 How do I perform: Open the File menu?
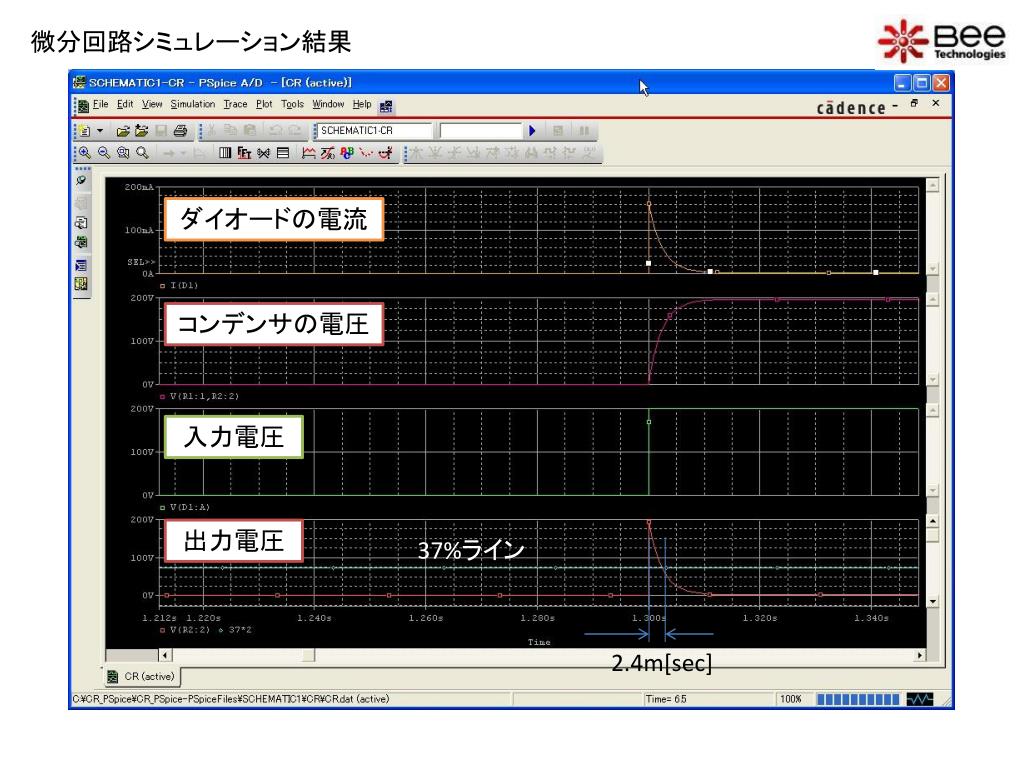pyautogui.click(x=101, y=104)
